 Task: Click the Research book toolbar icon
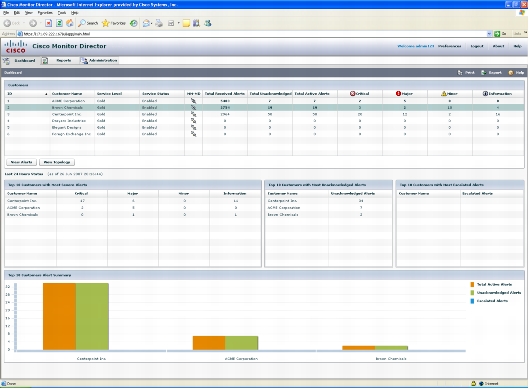point(196,23)
